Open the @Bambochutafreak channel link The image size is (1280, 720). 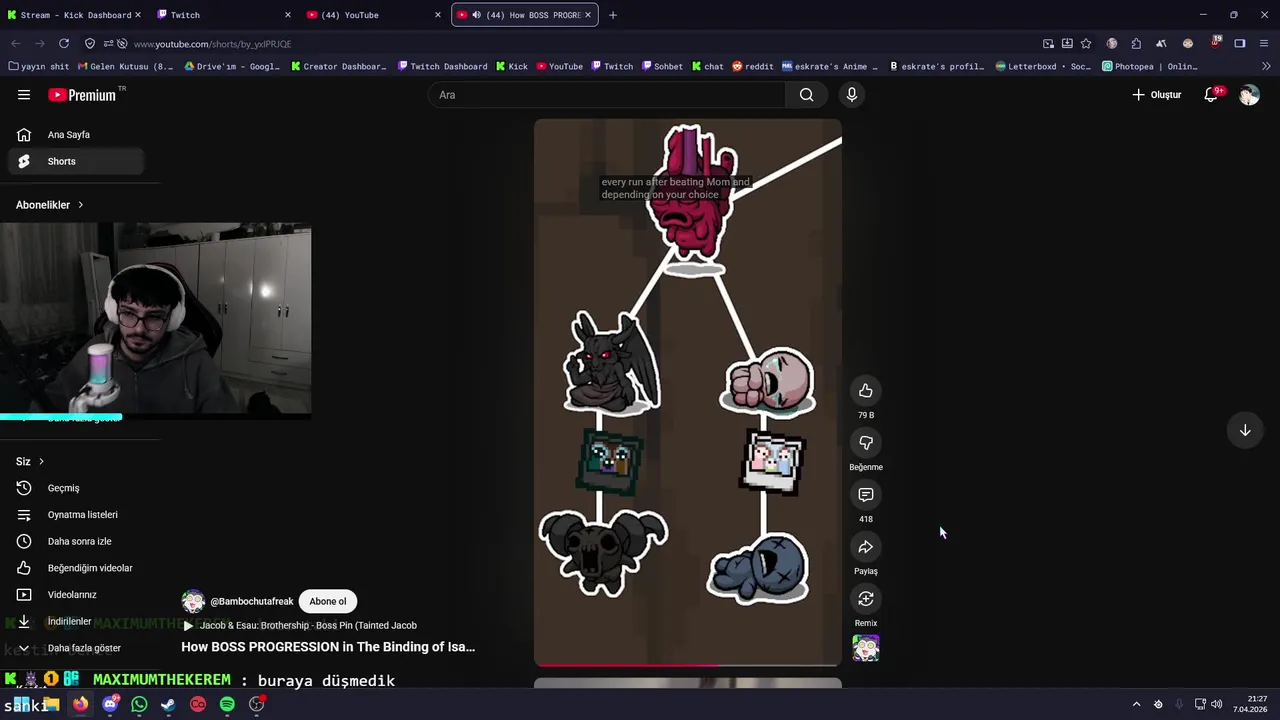[x=252, y=601]
